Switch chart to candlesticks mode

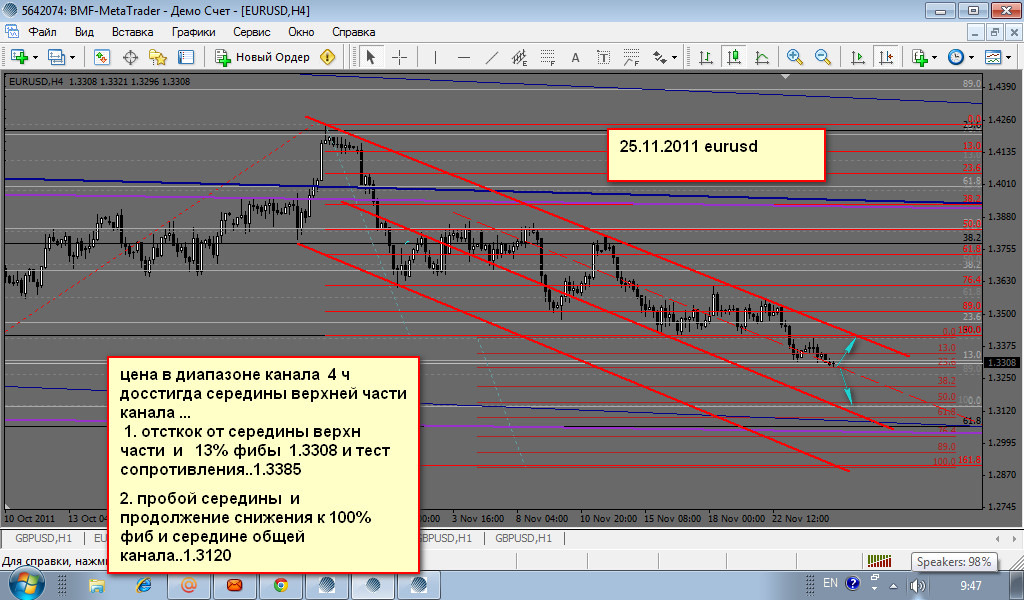click(x=734, y=57)
